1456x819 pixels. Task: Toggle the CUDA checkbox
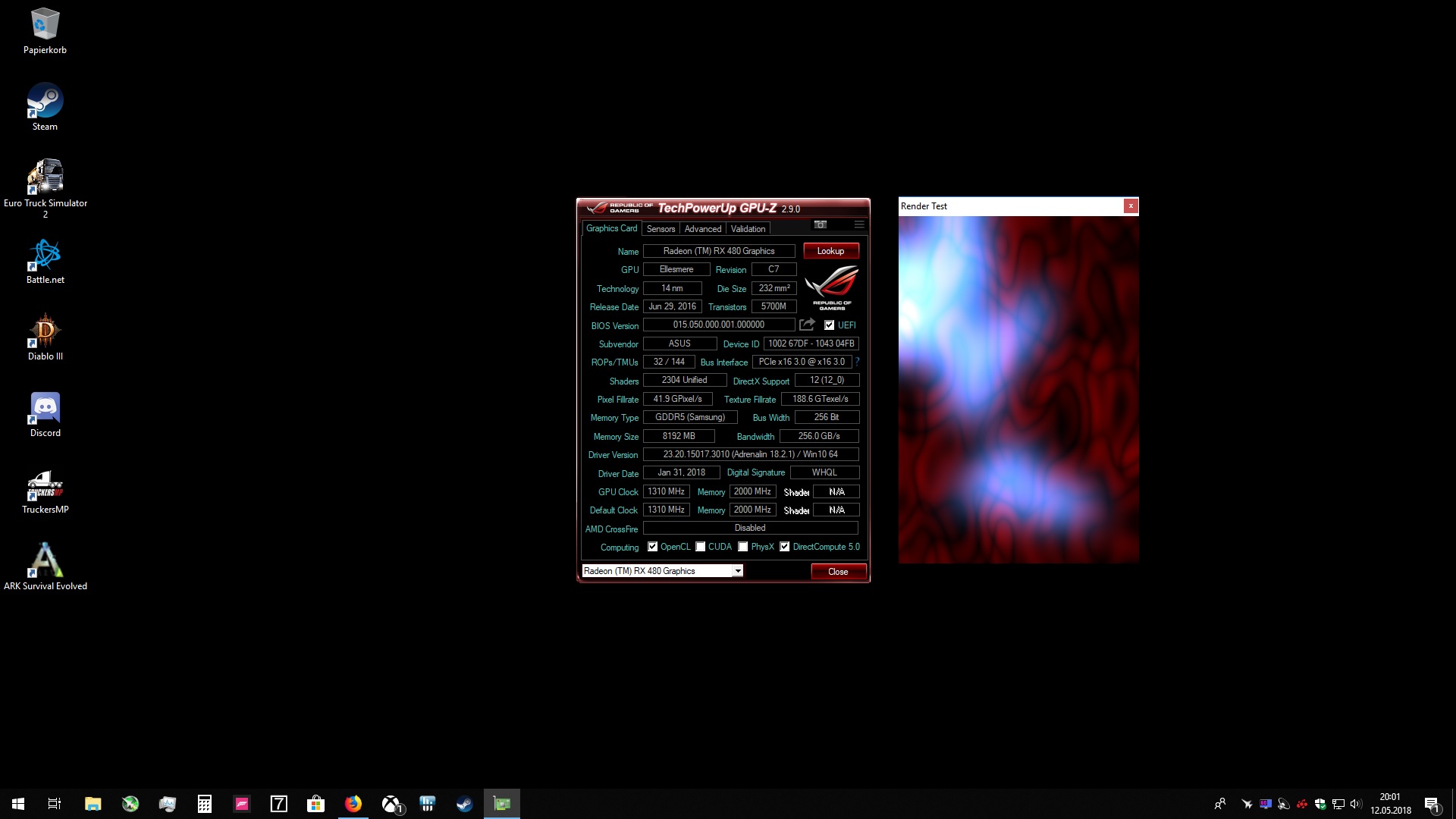click(x=701, y=547)
